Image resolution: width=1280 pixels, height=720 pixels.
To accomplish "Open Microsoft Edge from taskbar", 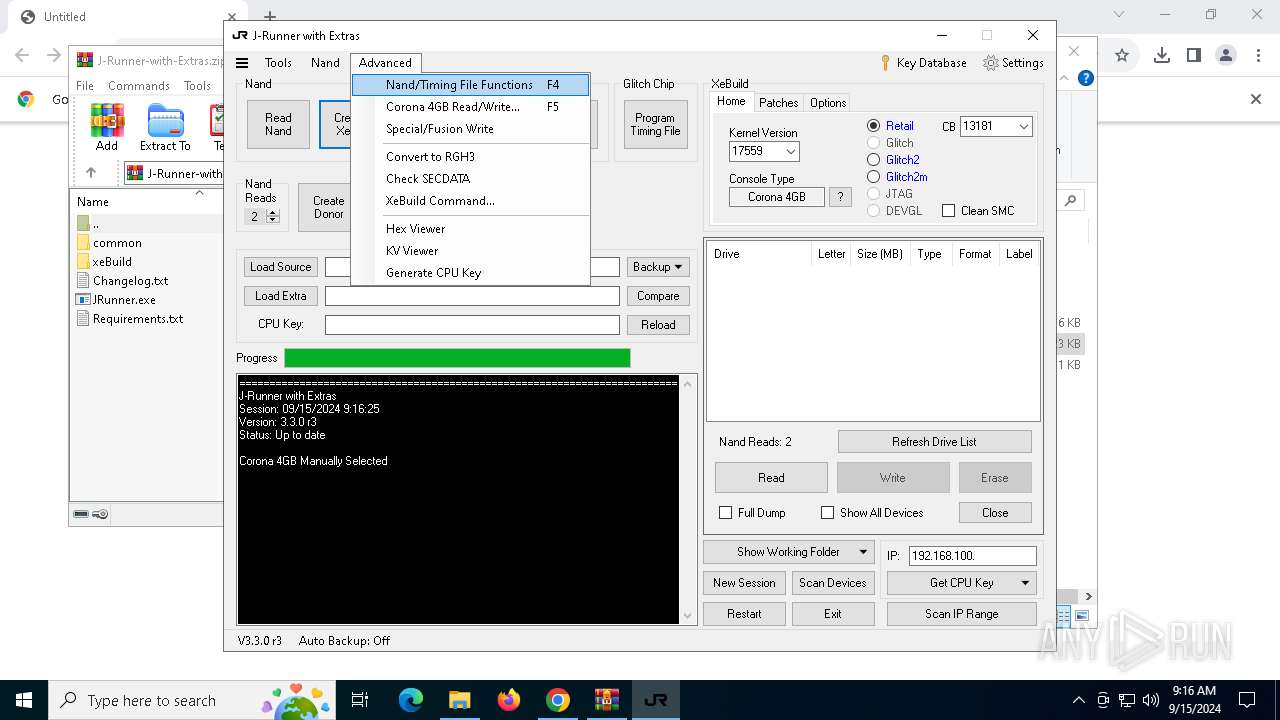I will 411,700.
